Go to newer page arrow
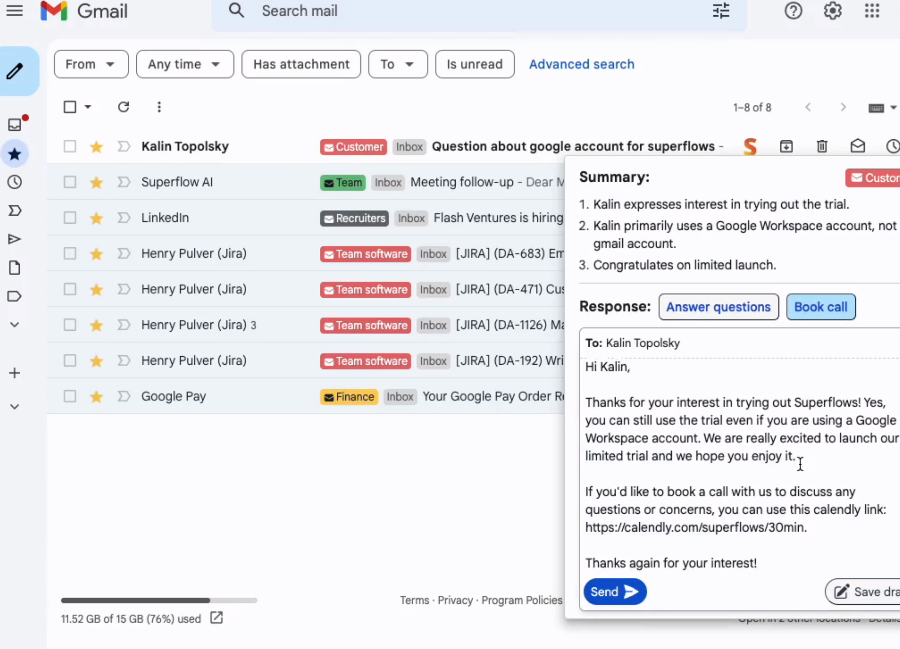Viewport: 900px width, 649px height. (808, 107)
